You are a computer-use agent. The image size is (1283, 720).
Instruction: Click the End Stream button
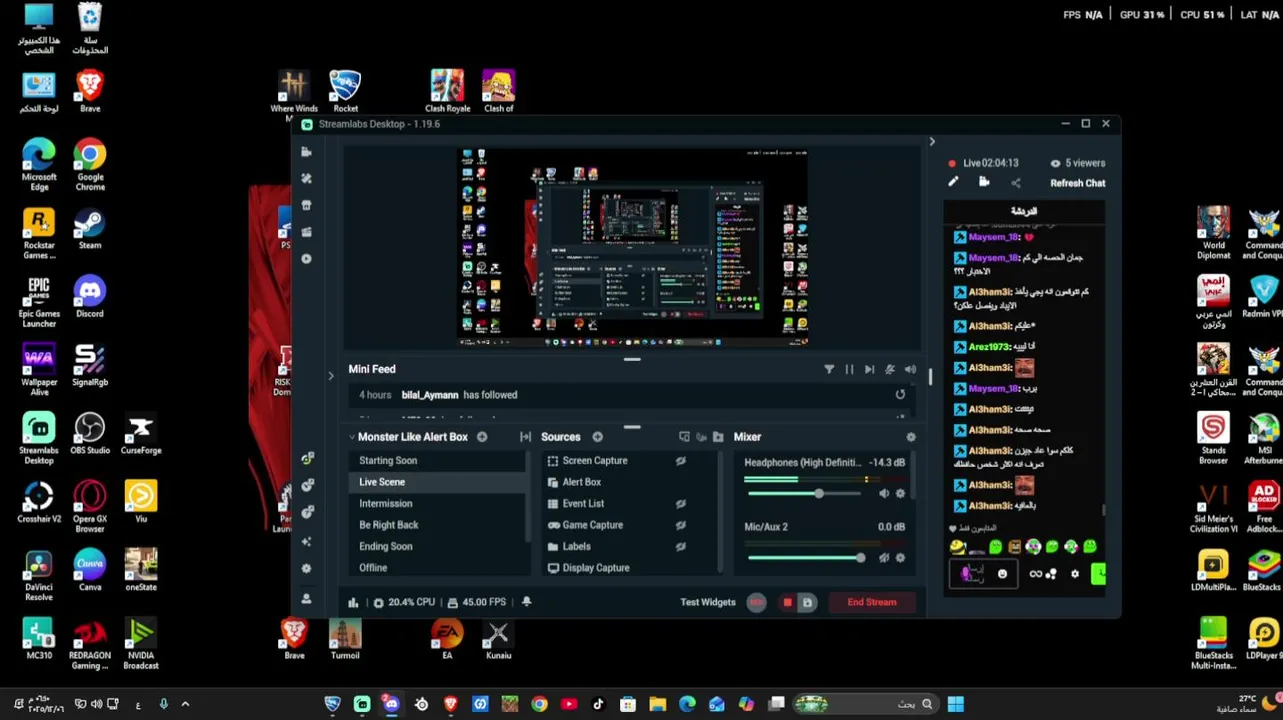872,602
